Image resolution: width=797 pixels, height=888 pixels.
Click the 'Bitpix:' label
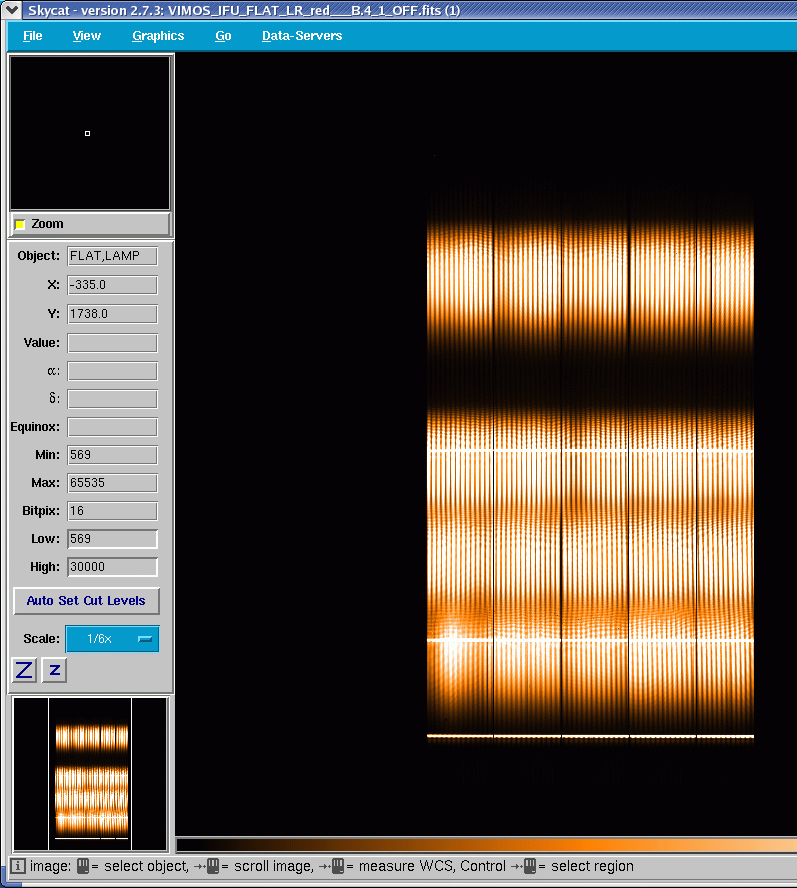[41, 511]
